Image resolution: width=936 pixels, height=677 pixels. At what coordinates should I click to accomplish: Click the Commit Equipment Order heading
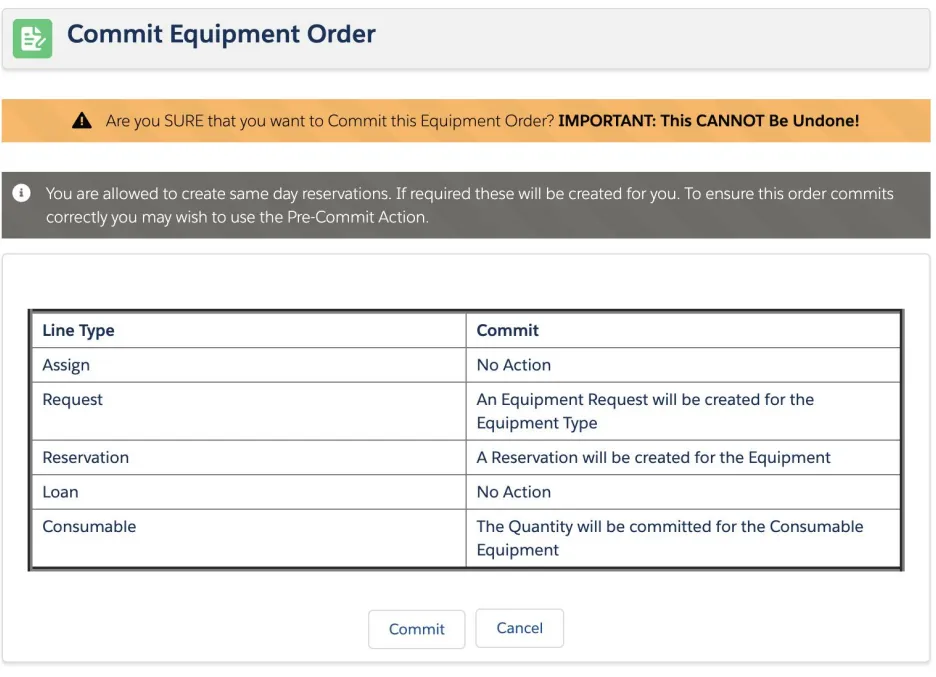pyautogui.click(x=221, y=34)
